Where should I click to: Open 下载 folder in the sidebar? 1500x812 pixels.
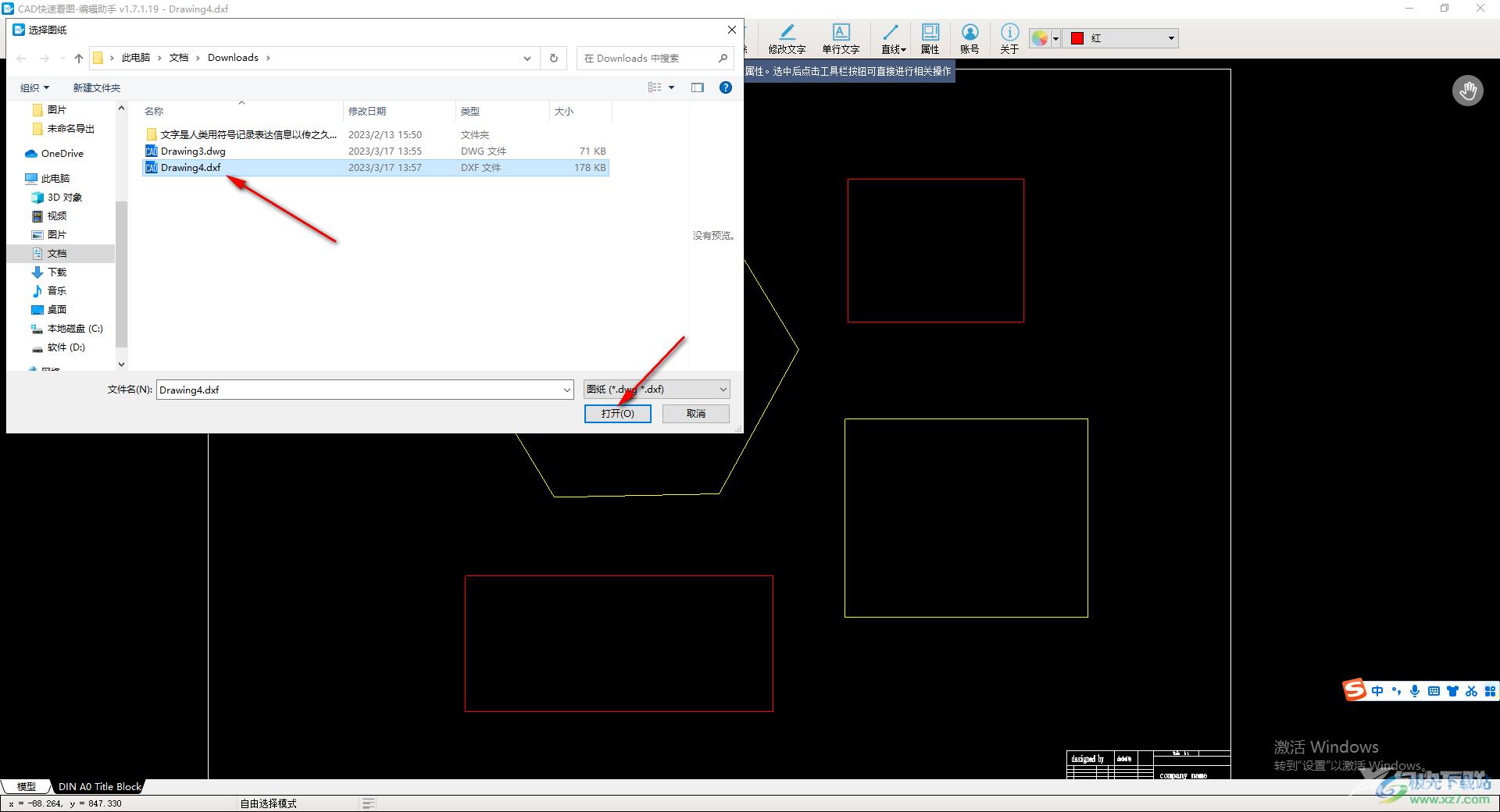[x=57, y=272]
